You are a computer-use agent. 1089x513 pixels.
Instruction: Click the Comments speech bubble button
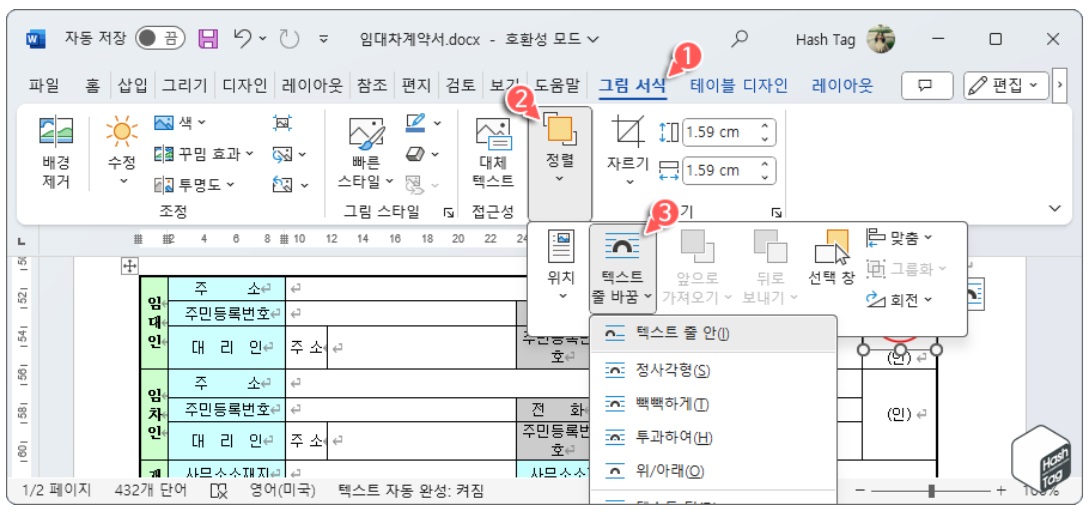(926, 86)
